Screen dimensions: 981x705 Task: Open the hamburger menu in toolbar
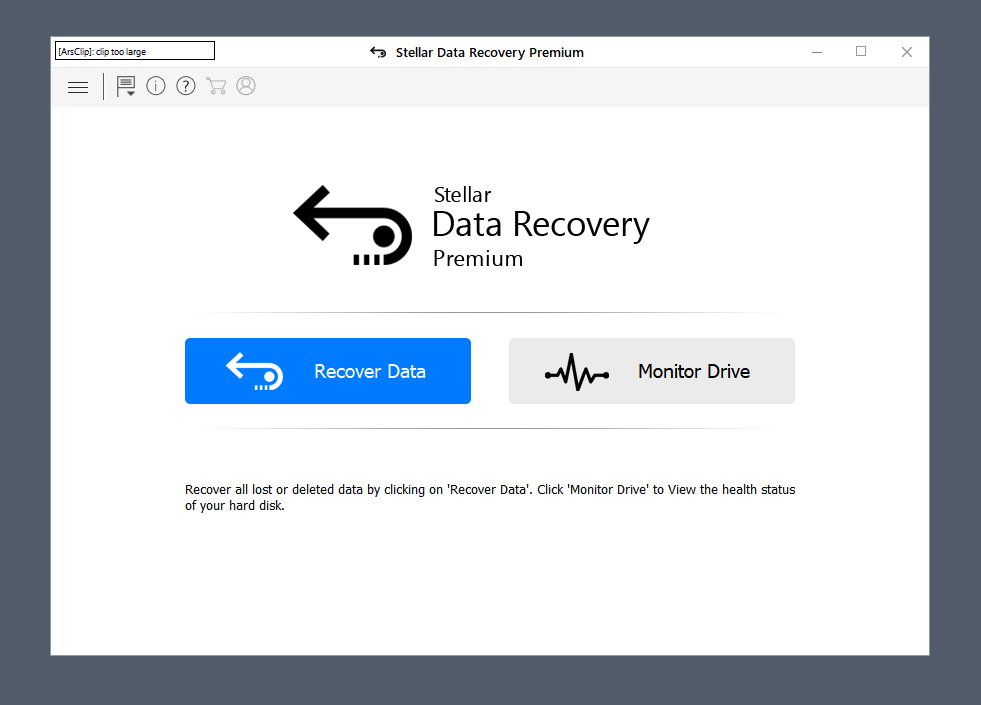(x=78, y=87)
